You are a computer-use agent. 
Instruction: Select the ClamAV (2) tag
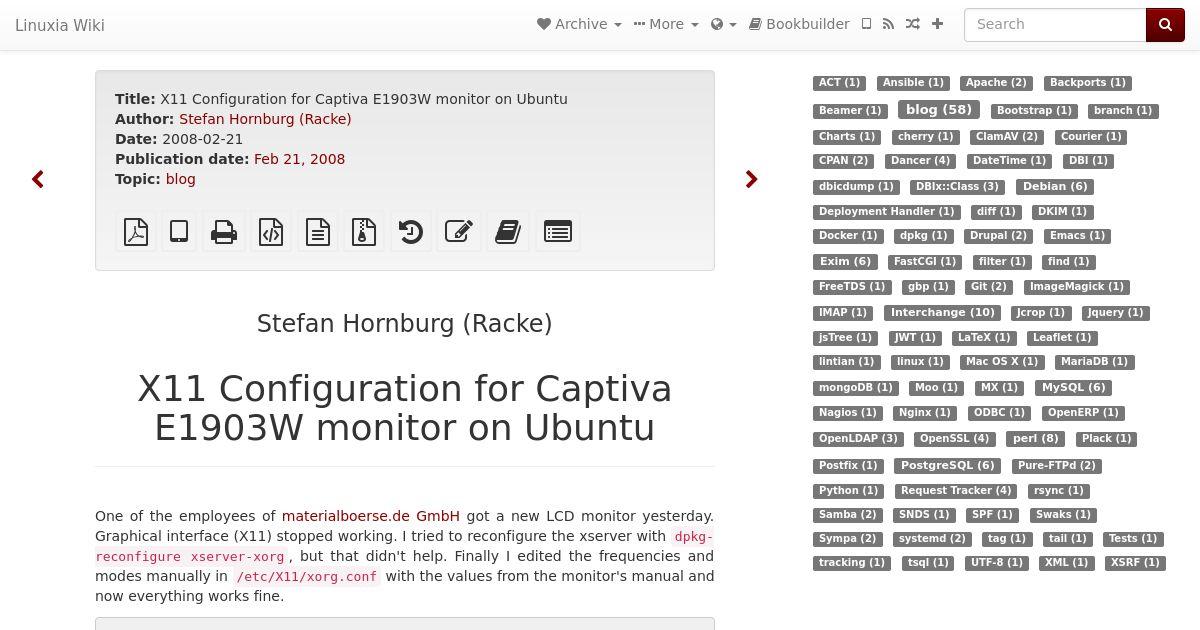1007,137
